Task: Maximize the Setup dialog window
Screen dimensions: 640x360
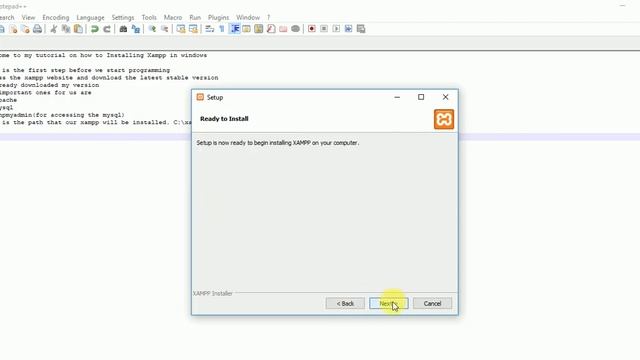Action: pyautogui.click(x=421, y=97)
